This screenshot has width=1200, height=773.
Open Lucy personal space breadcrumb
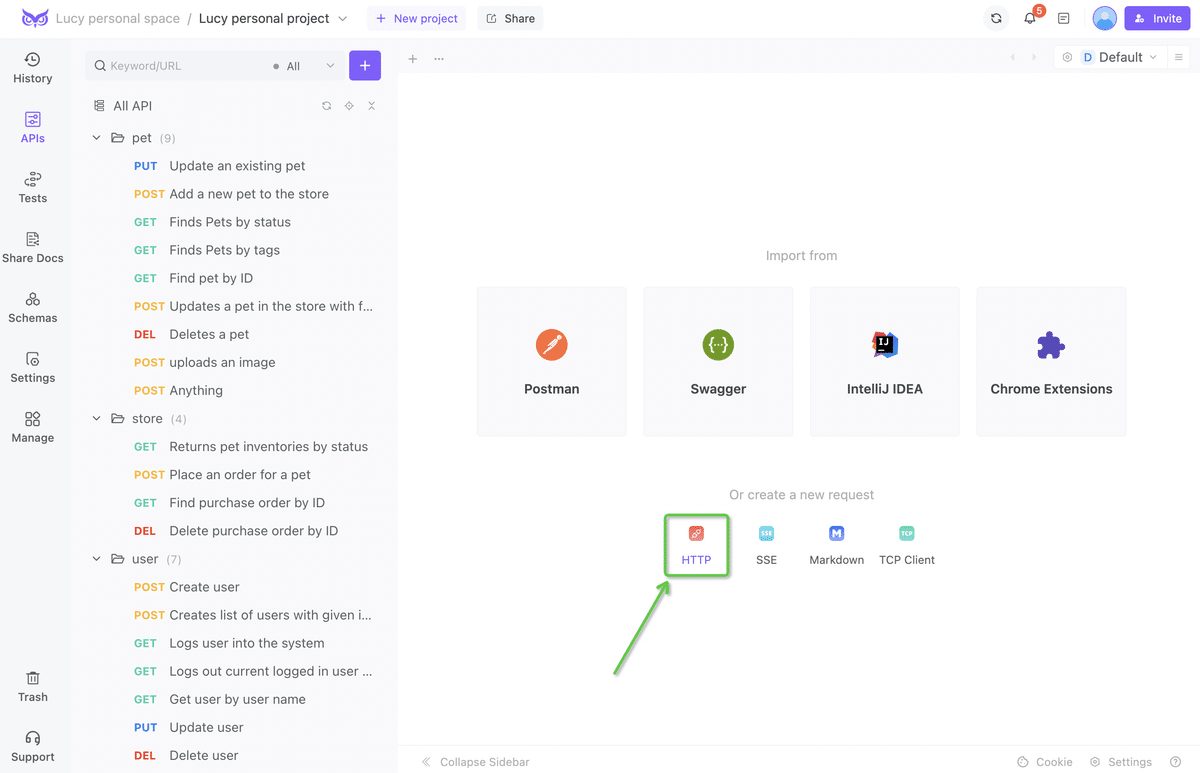(x=118, y=18)
